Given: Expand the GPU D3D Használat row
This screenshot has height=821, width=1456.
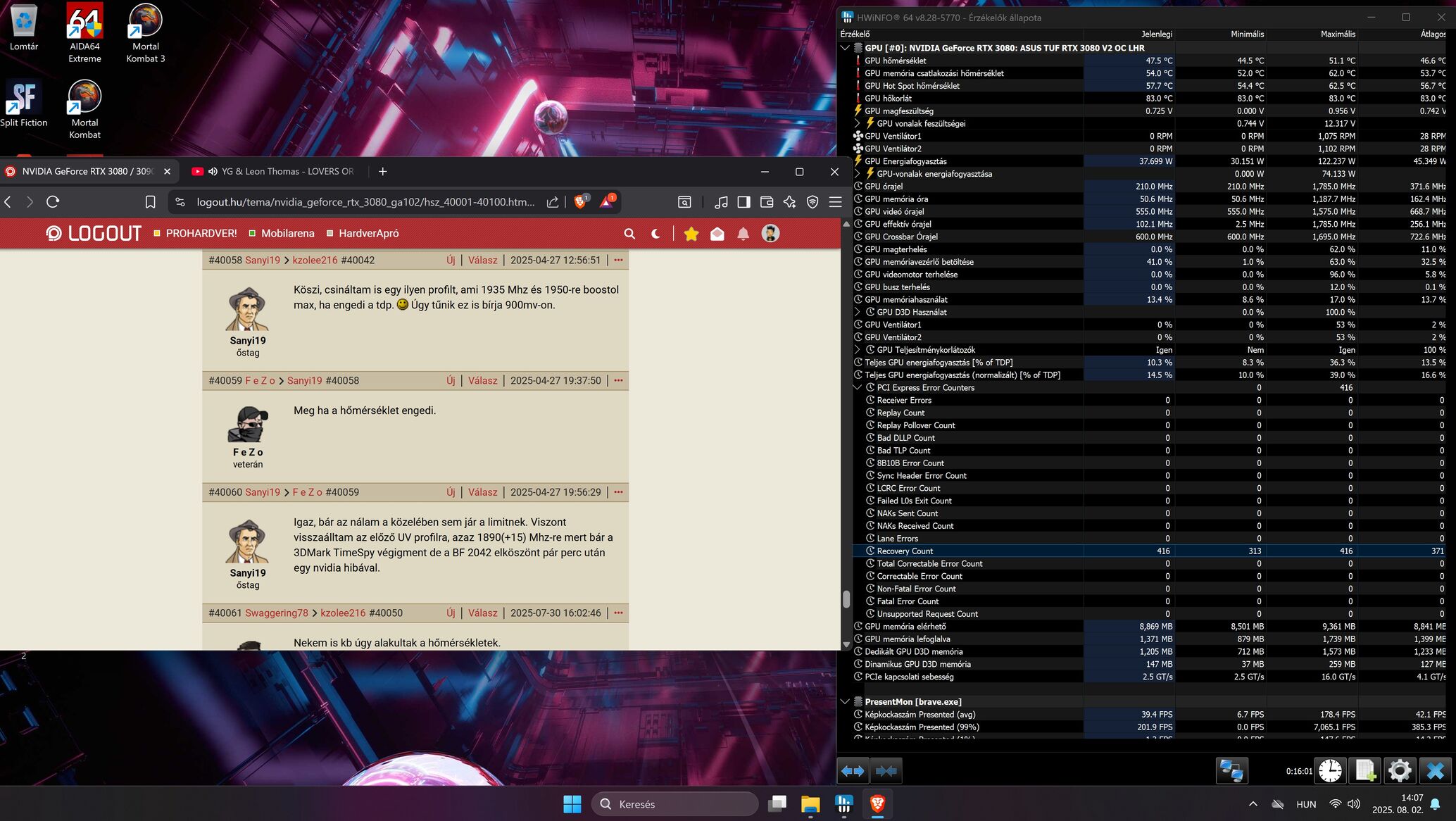Looking at the screenshot, I should pos(858,312).
